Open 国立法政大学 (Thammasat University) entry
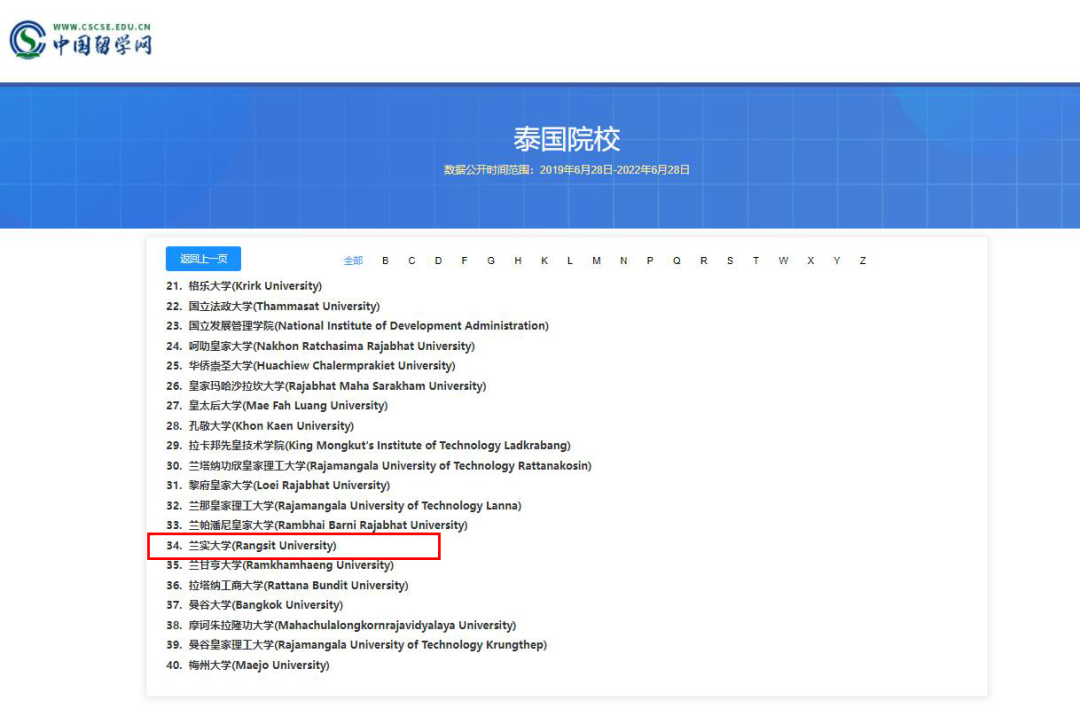1080x708 pixels. 273,306
